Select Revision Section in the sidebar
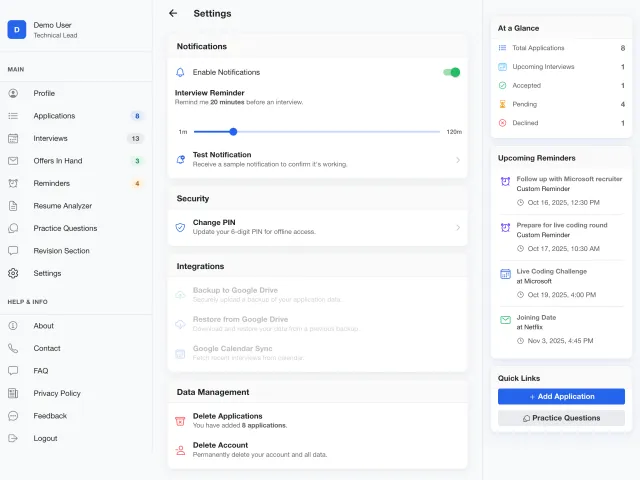640x480 pixels. 76,251
